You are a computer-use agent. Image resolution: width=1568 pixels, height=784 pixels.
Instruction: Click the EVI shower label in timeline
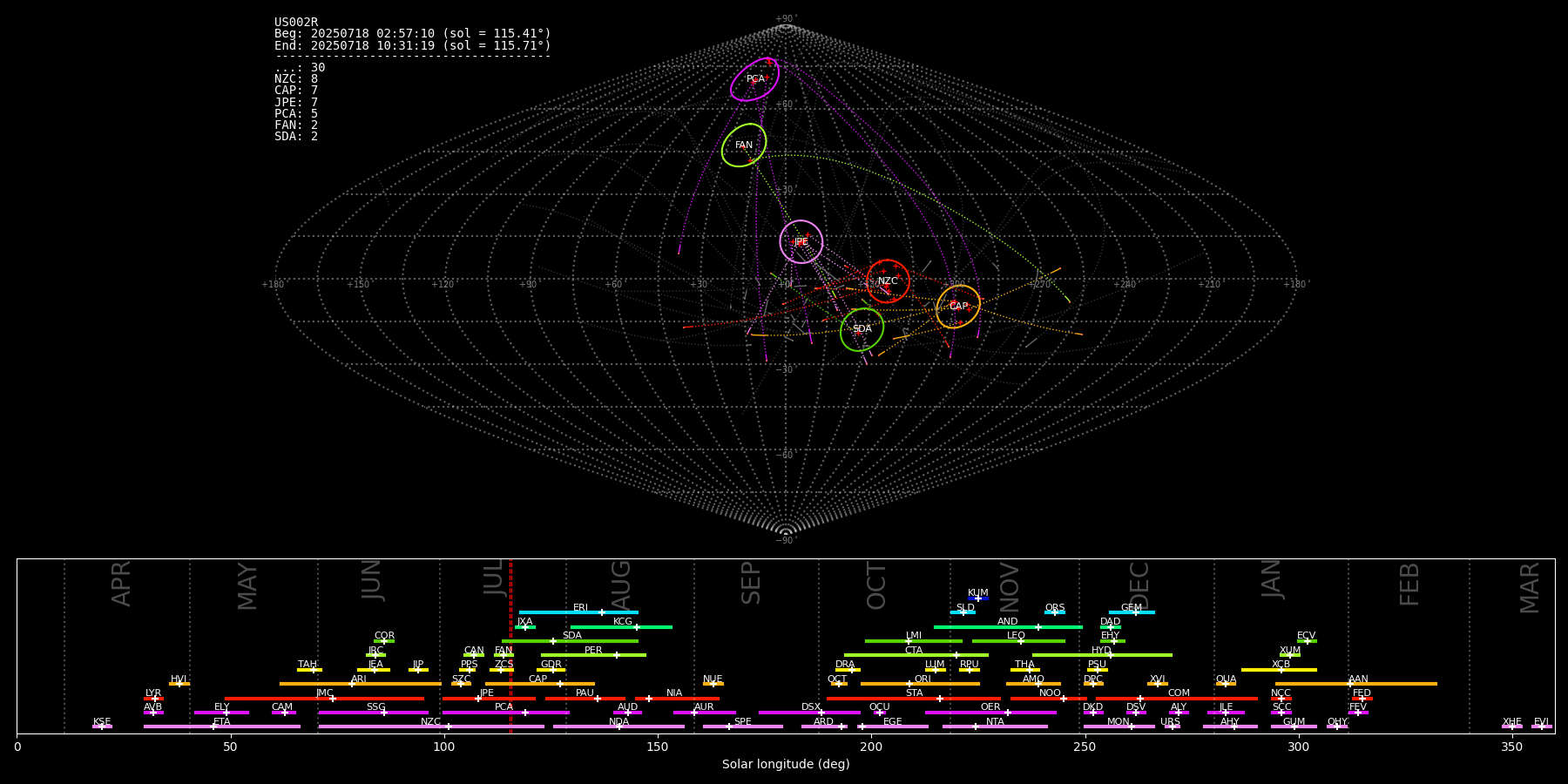pos(1541,722)
